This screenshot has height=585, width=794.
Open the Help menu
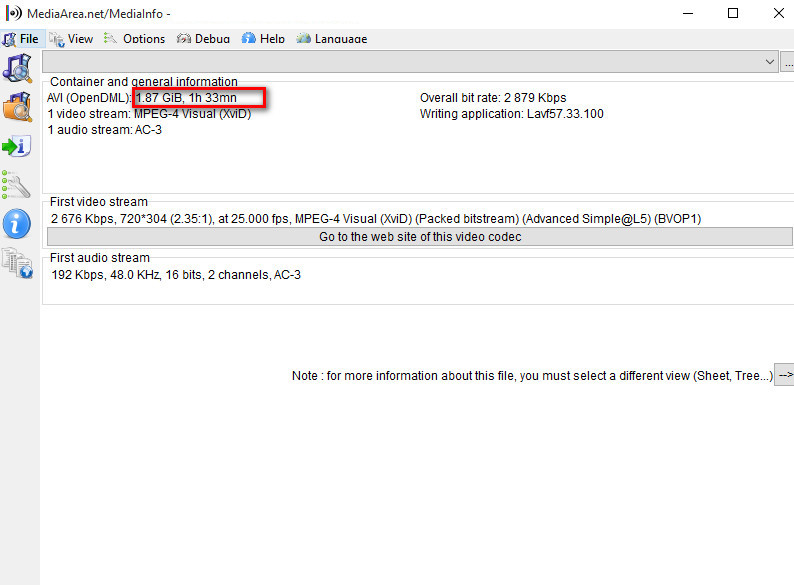point(263,39)
